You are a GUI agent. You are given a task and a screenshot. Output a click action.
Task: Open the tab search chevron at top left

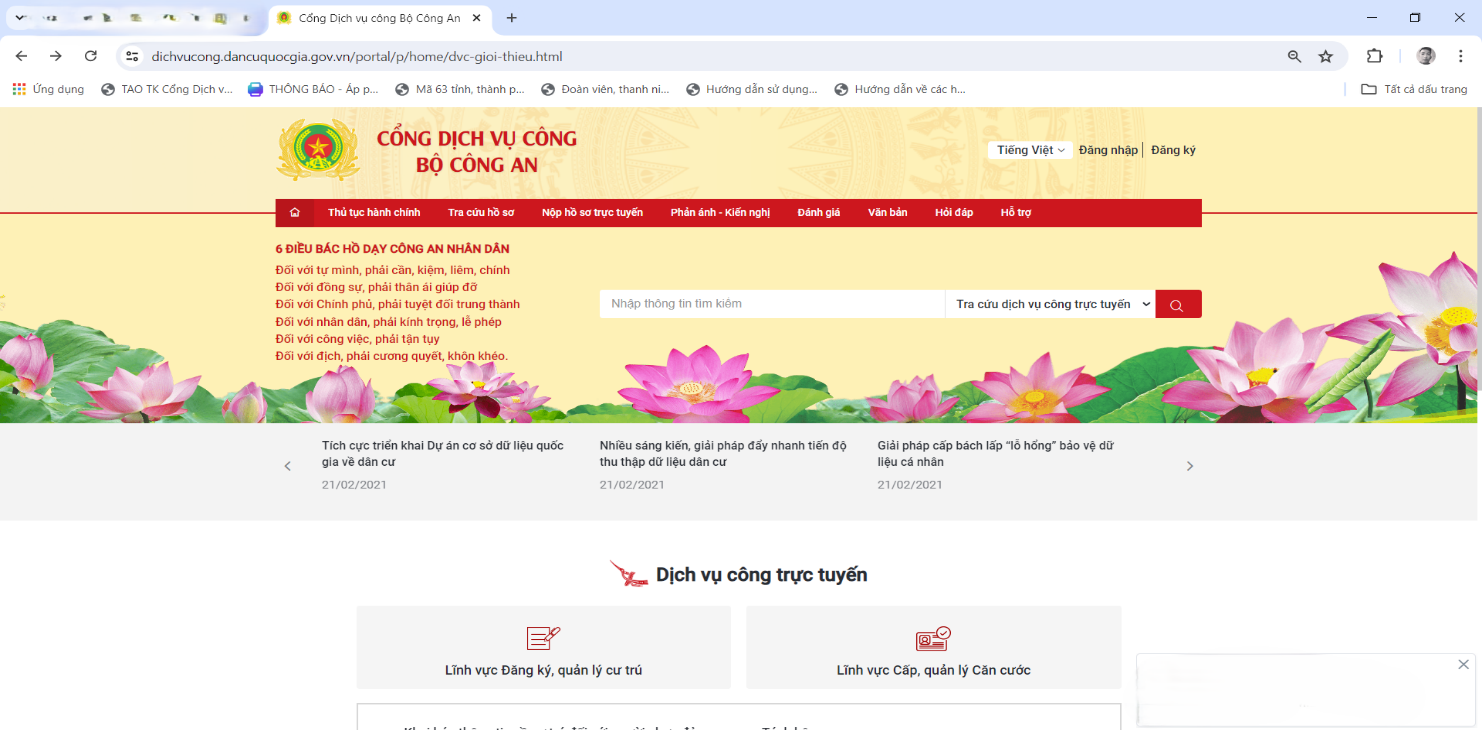19,18
